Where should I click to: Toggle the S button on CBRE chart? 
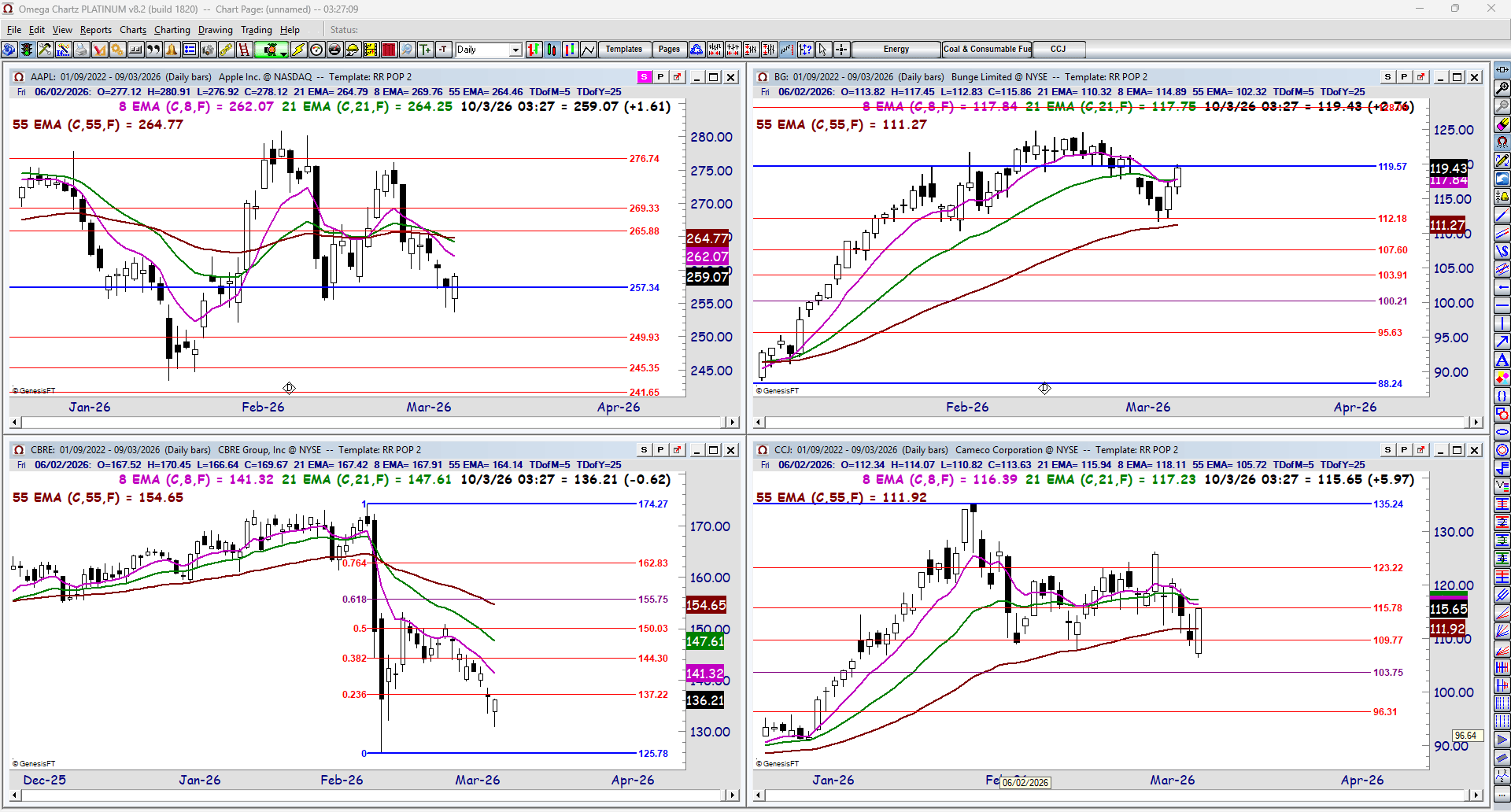pyautogui.click(x=645, y=450)
